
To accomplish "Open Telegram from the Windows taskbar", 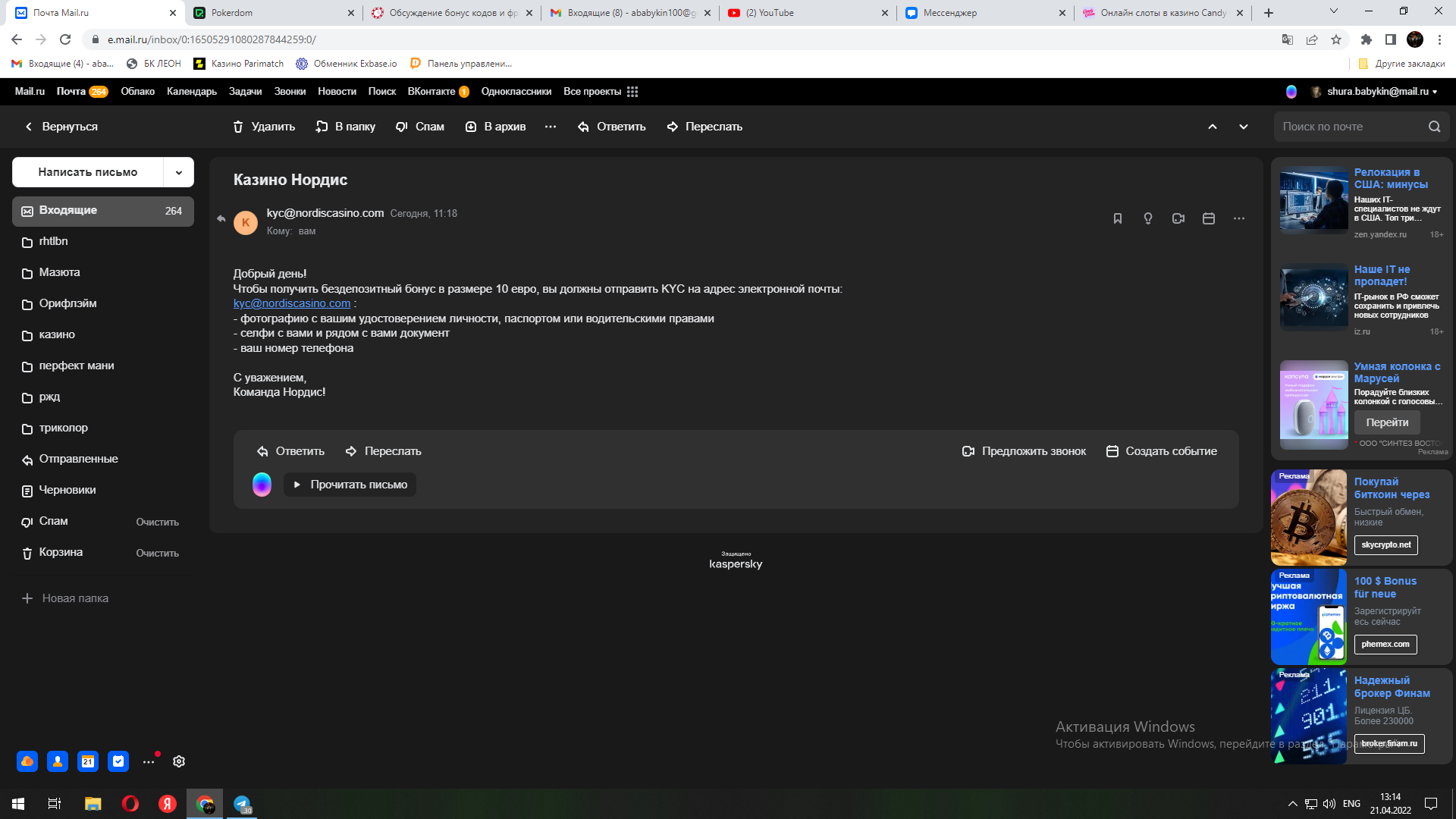I will point(242,804).
